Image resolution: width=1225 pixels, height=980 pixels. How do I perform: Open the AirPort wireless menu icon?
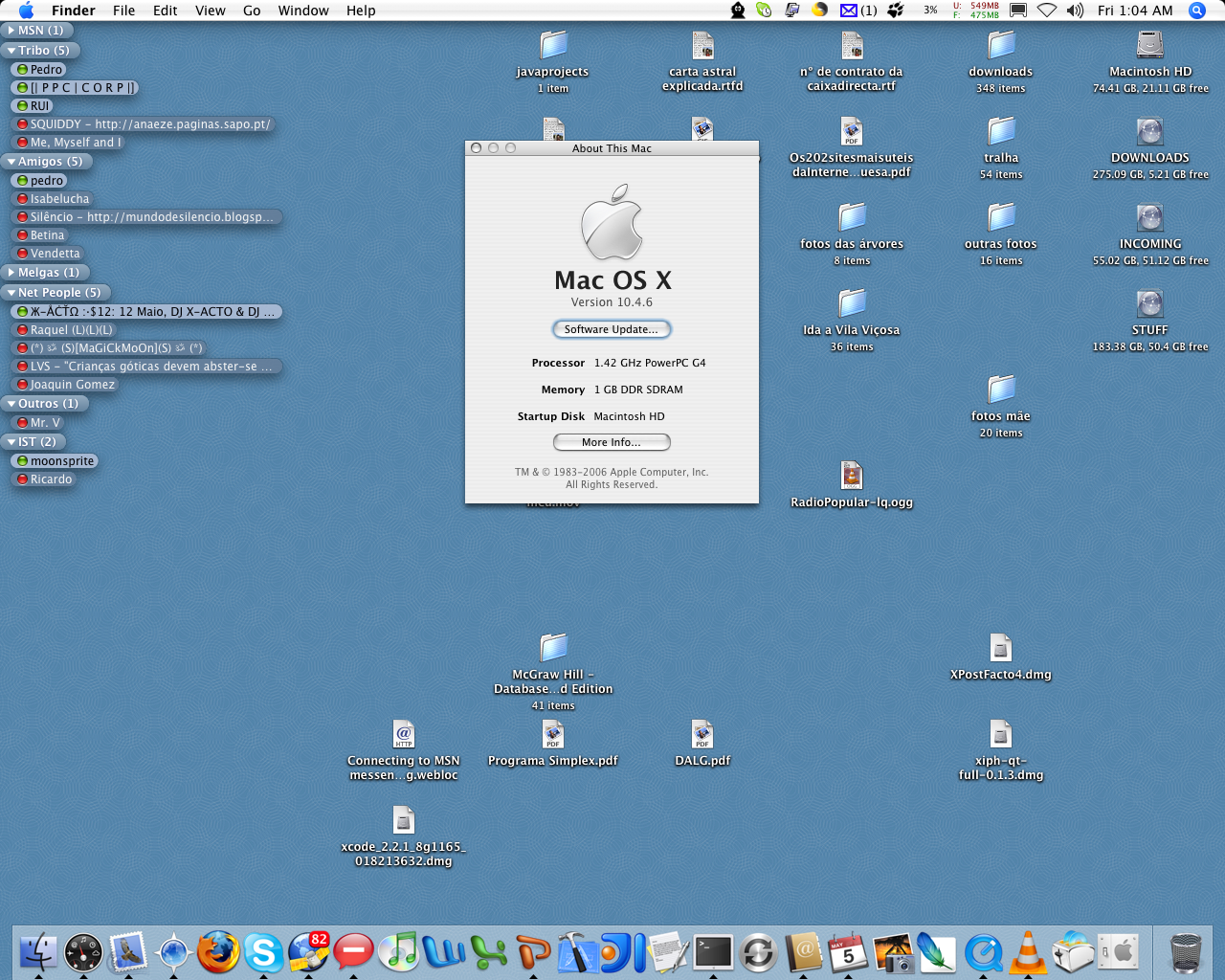tap(1047, 11)
